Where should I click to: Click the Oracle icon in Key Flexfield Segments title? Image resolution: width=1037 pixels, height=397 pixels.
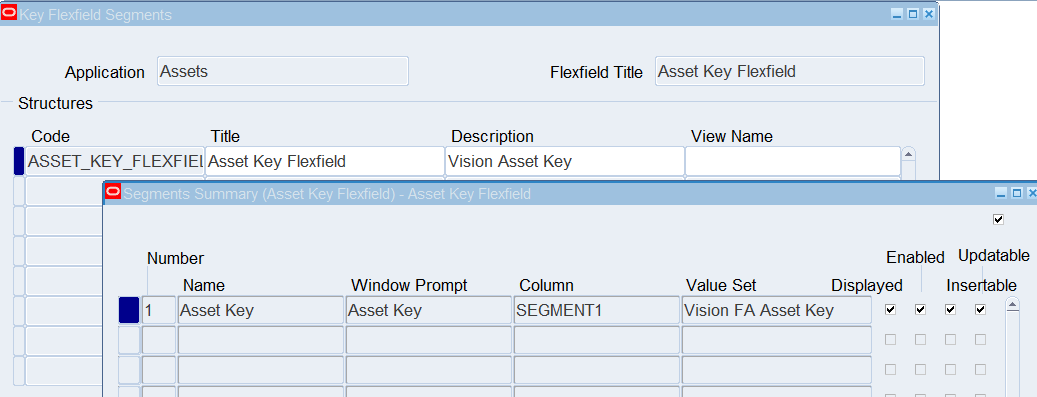click(x=9, y=13)
